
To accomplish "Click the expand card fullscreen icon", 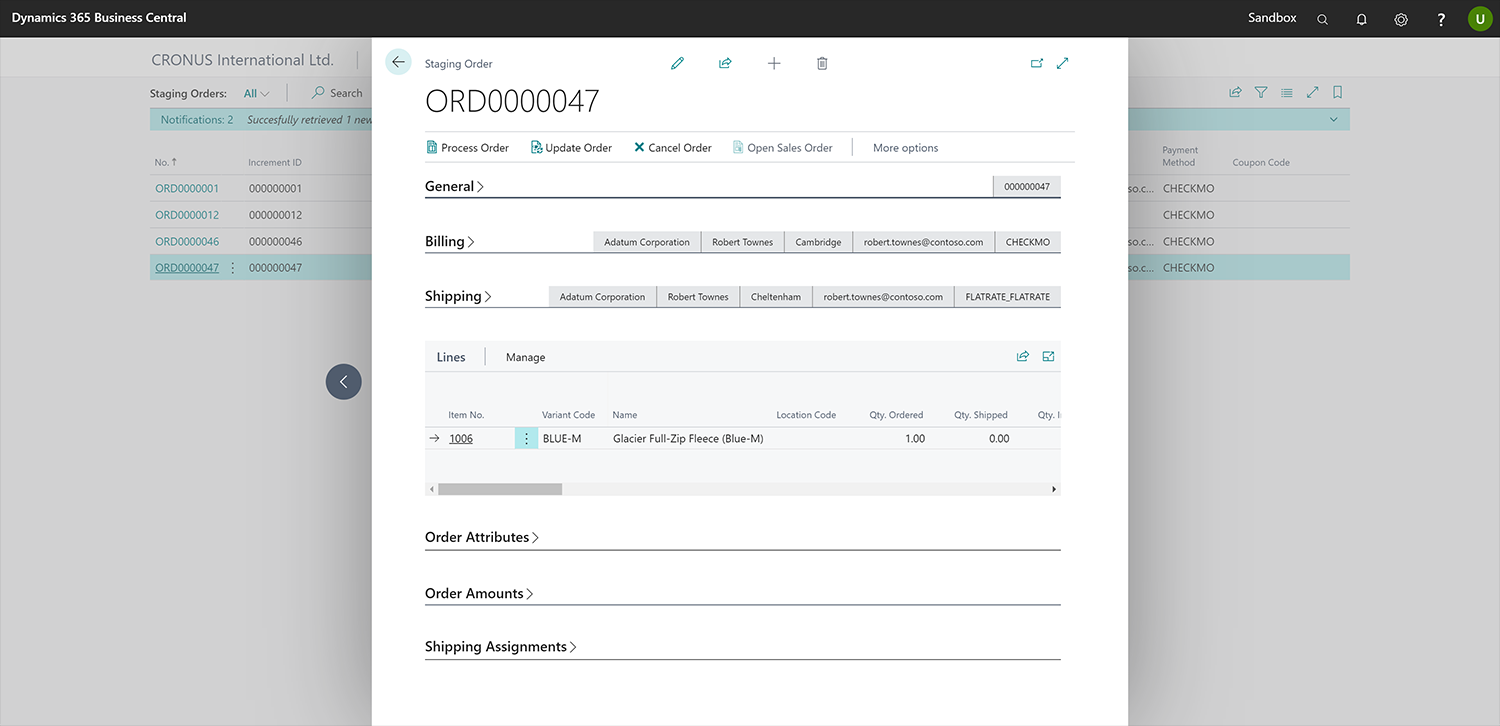I will (x=1062, y=63).
